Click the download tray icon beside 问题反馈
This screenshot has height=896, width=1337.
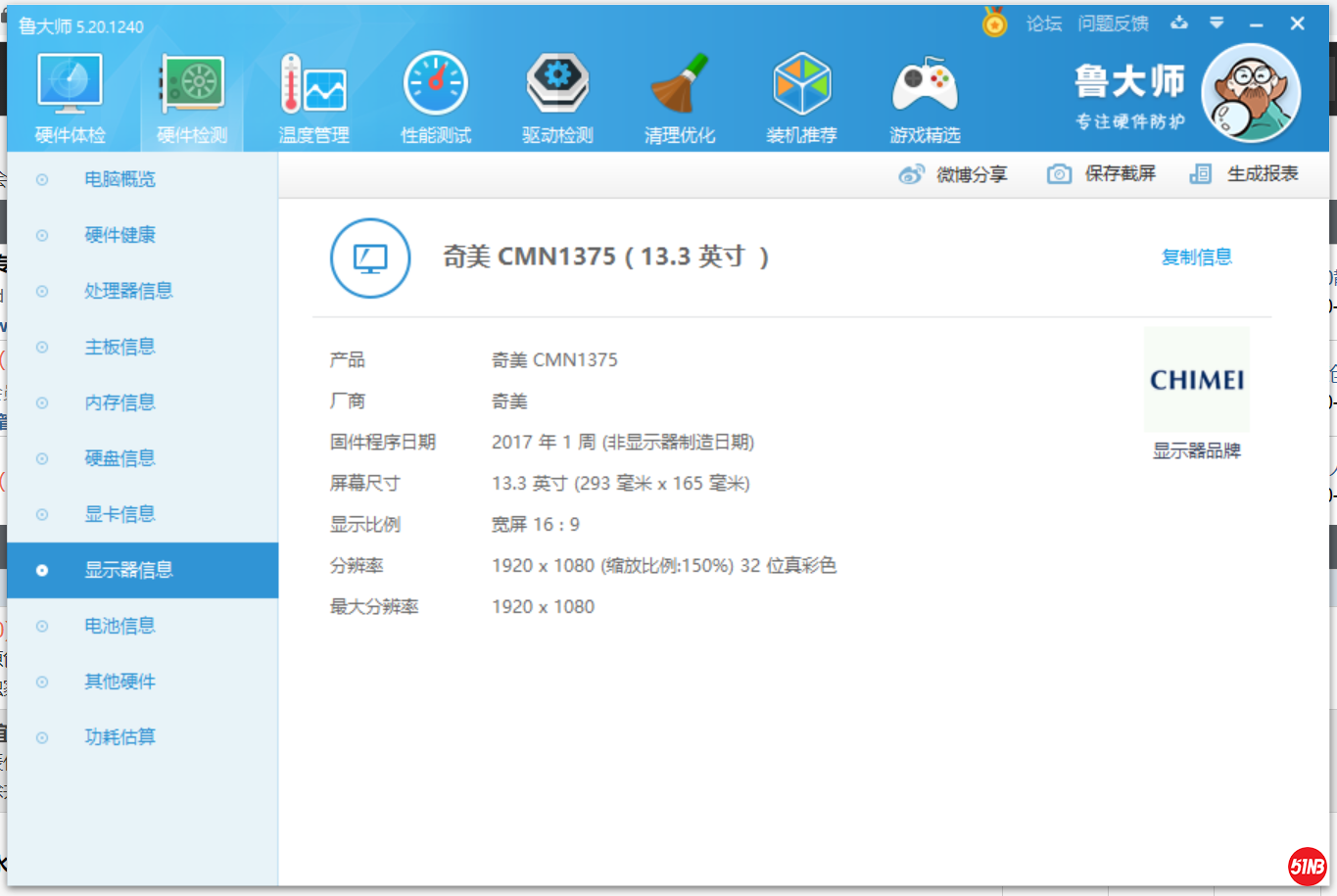point(1179,23)
